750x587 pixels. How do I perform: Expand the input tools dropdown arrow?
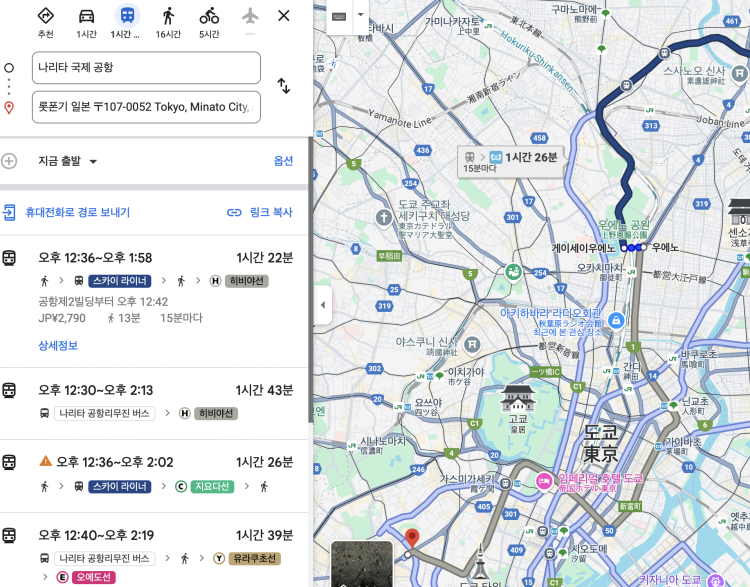pos(361,15)
